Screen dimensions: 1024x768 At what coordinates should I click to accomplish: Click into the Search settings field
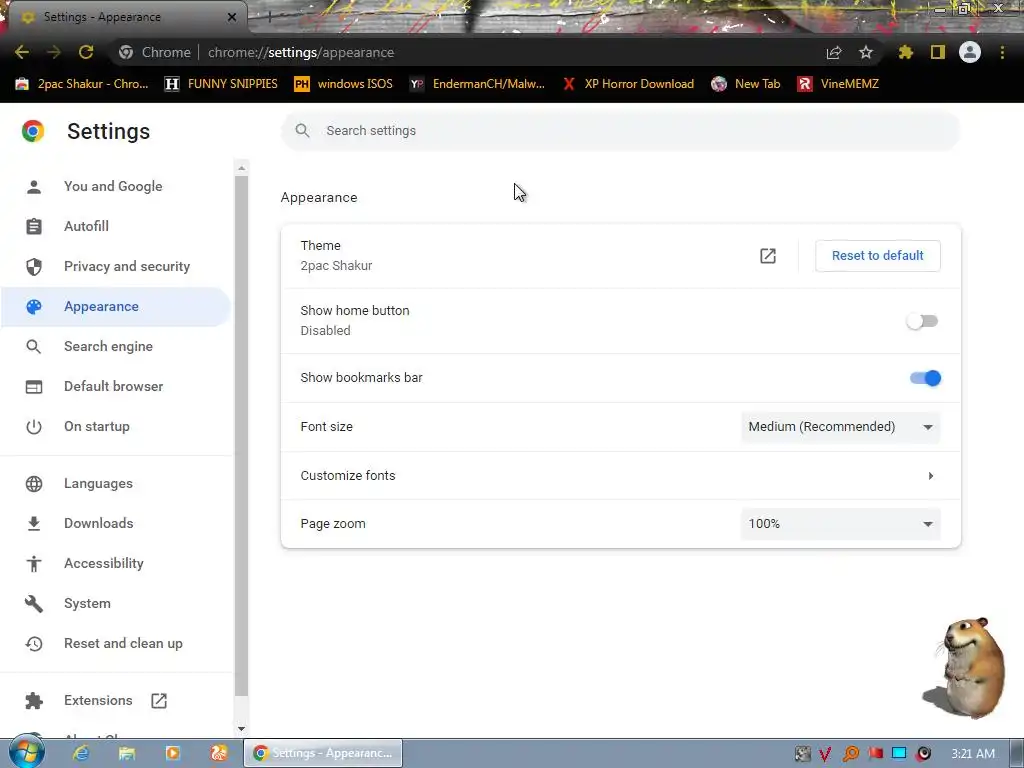[620, 131]
